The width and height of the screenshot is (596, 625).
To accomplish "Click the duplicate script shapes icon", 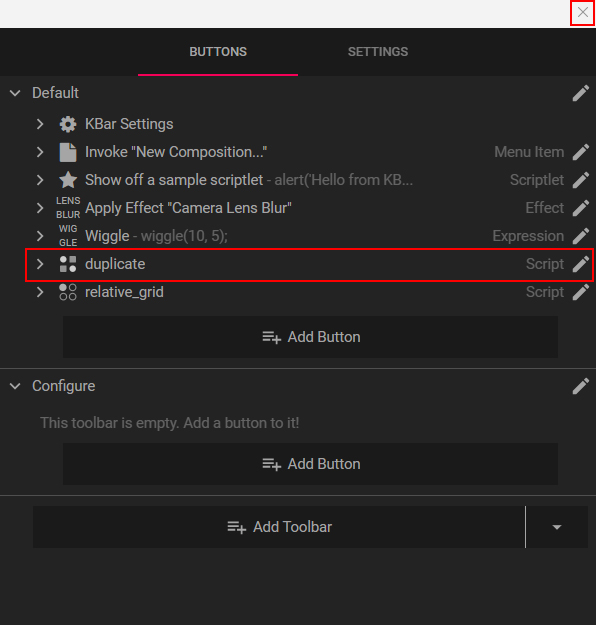I will pos(68,264).
